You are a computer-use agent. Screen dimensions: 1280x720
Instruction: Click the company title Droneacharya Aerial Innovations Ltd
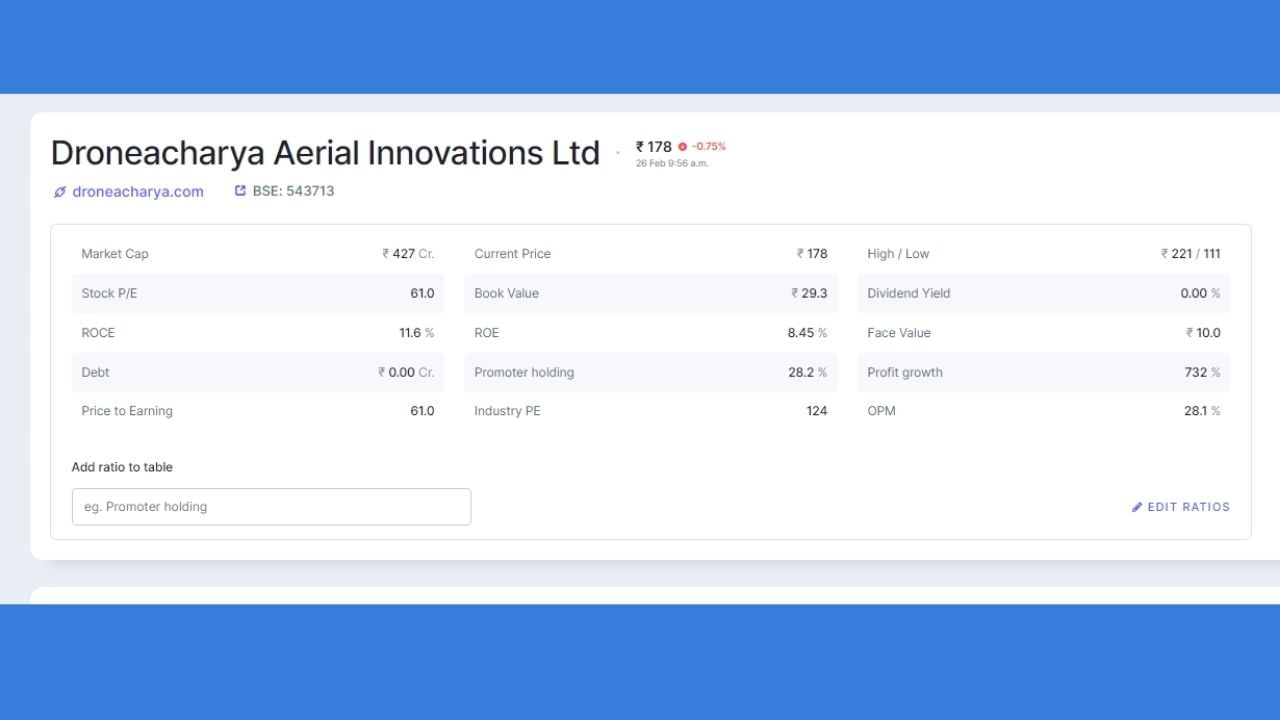point(325,153)
